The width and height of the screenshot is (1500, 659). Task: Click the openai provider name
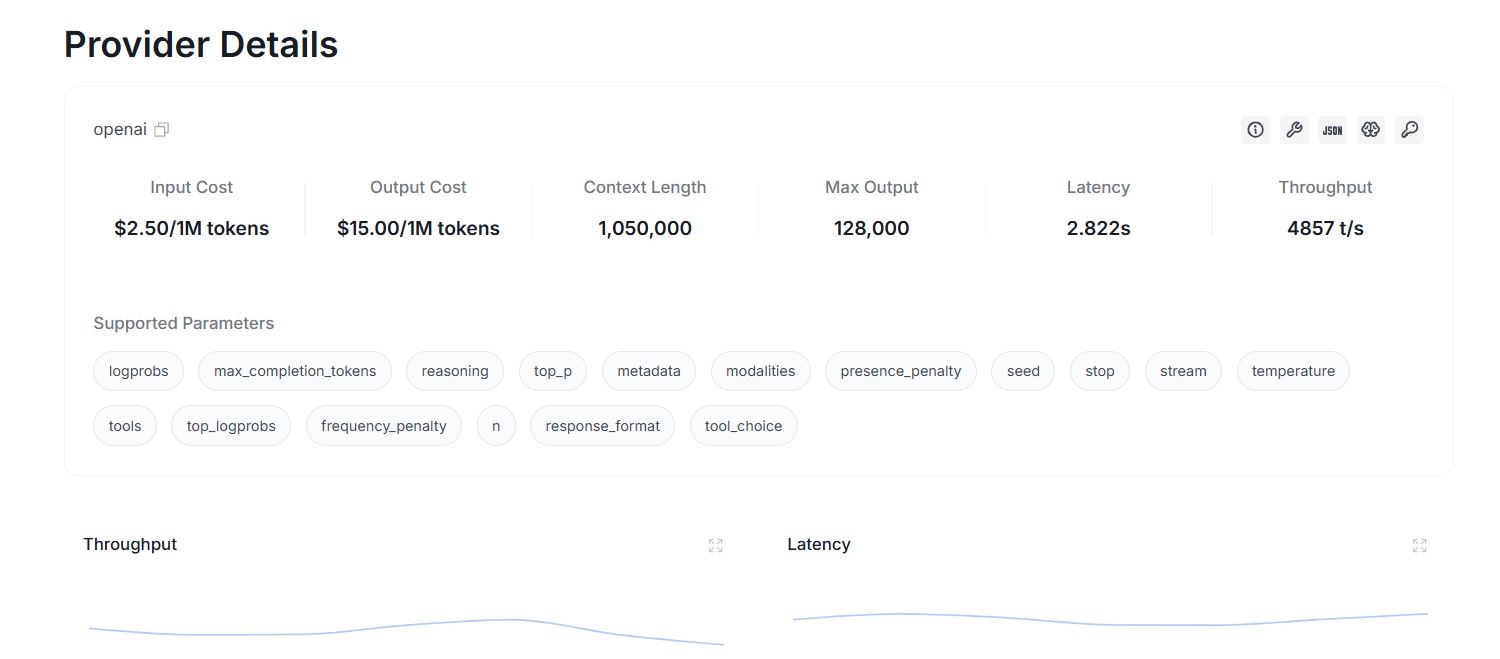(x=120, y=129)
